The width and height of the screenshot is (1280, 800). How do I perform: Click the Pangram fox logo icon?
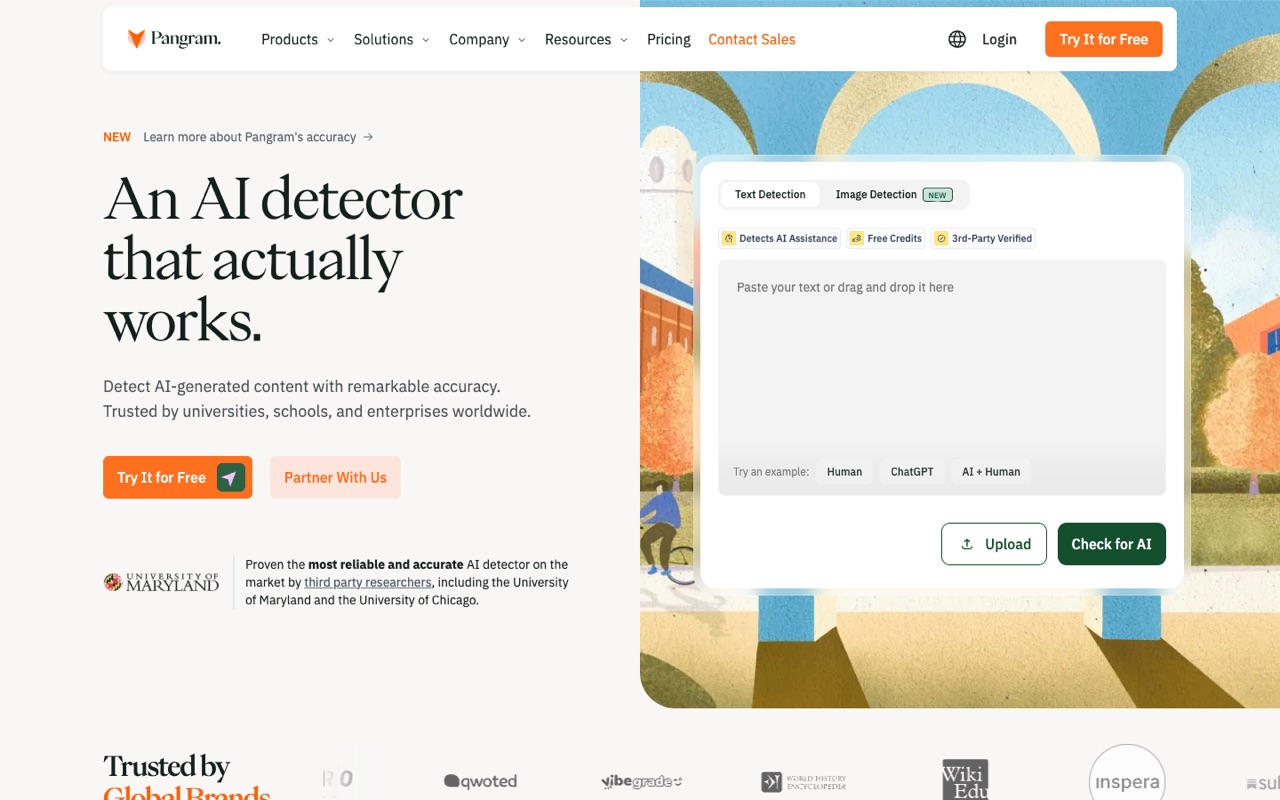136,39
